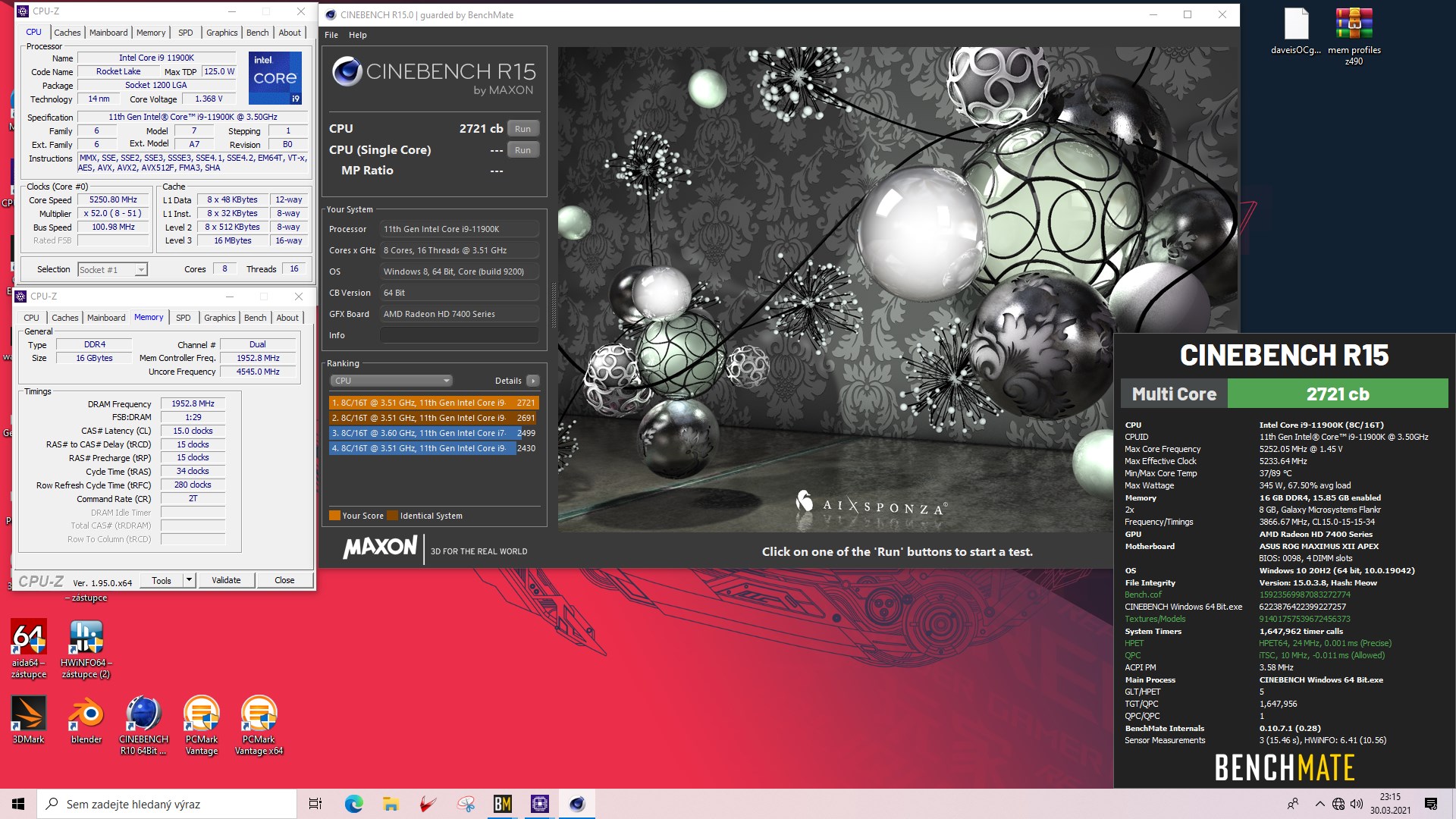Click Cinebench Details arrow button
Screen dimensions: 1456x819
(533, 381)
